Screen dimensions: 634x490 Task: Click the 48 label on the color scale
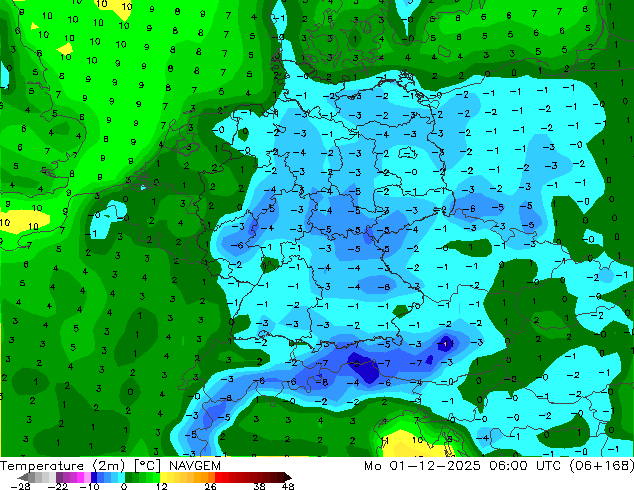click(288, 486)
